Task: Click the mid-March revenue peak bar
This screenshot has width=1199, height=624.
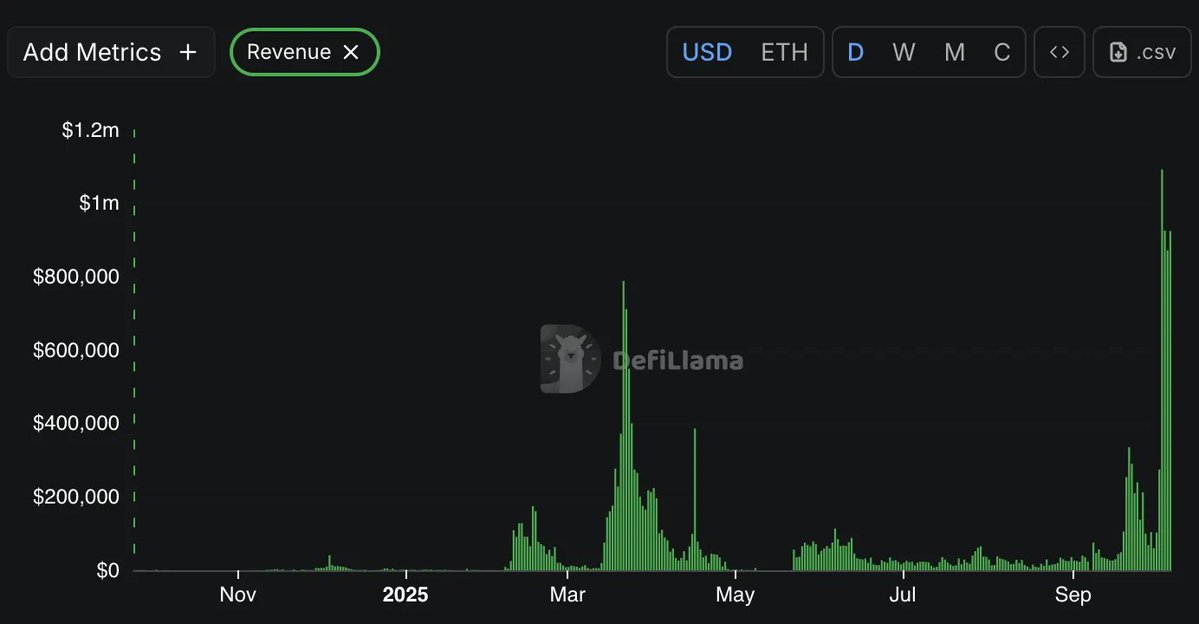Action: point(623,426)
